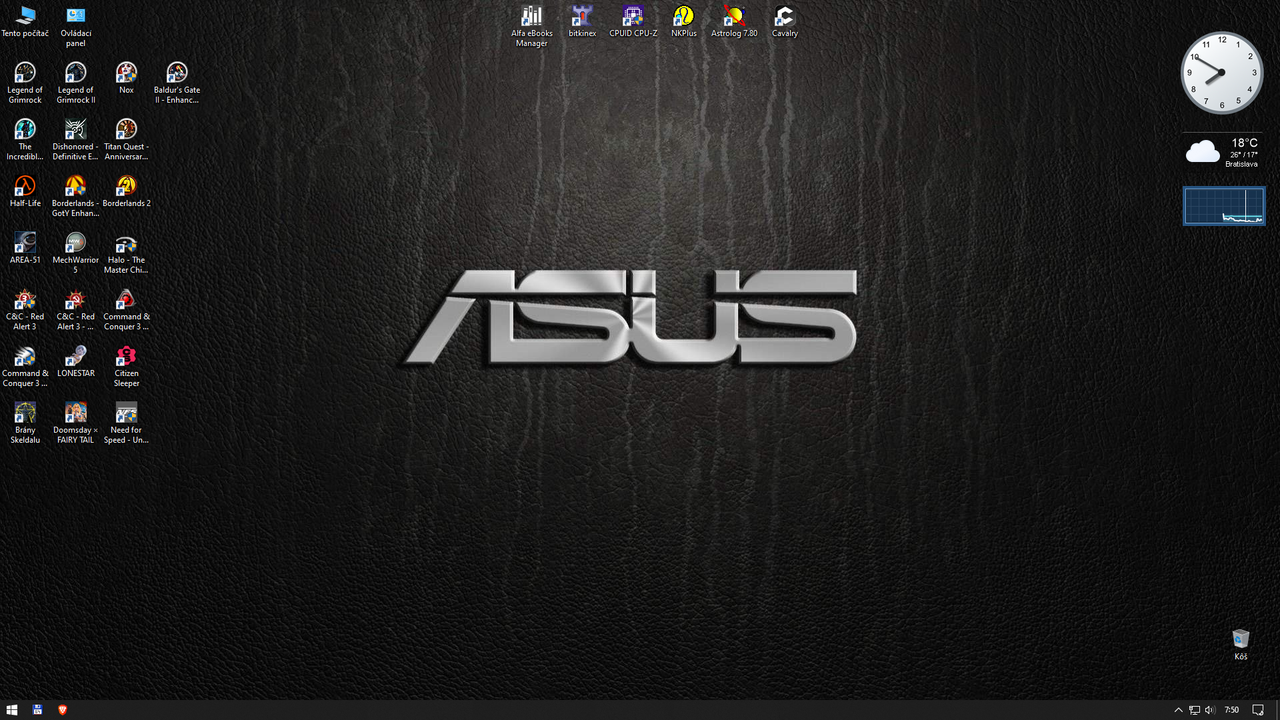This screenshot has width=1280, height=720.
Task: Open the Tento počítač desktop icon
Action: [x=25, y=22]
